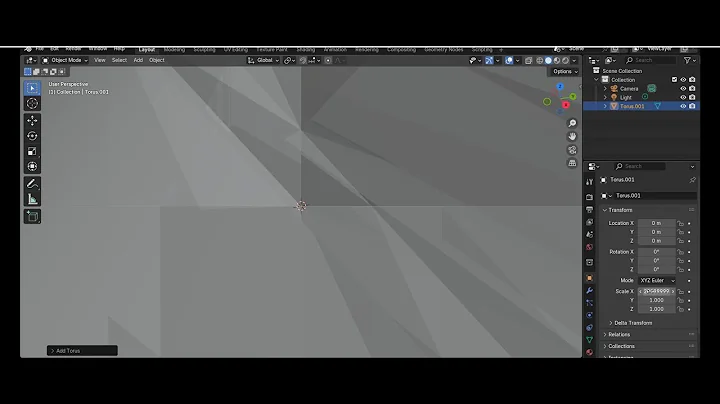Open the View menu in viewport header
Screen dimensions: 720x404
(100, 60)
